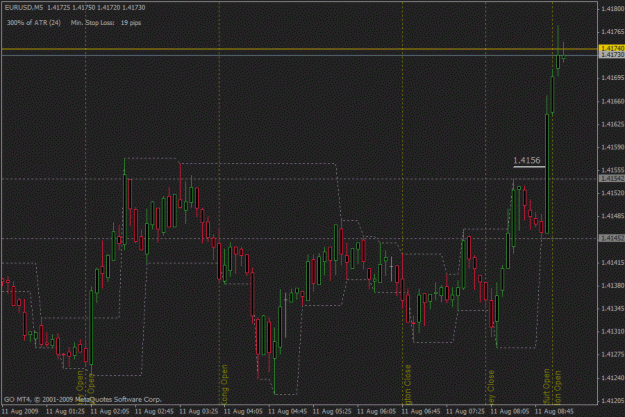Viewport: 625px width, 417px height.
Task: Click the 1.41240 price scale label
Action: click(613, 378)
